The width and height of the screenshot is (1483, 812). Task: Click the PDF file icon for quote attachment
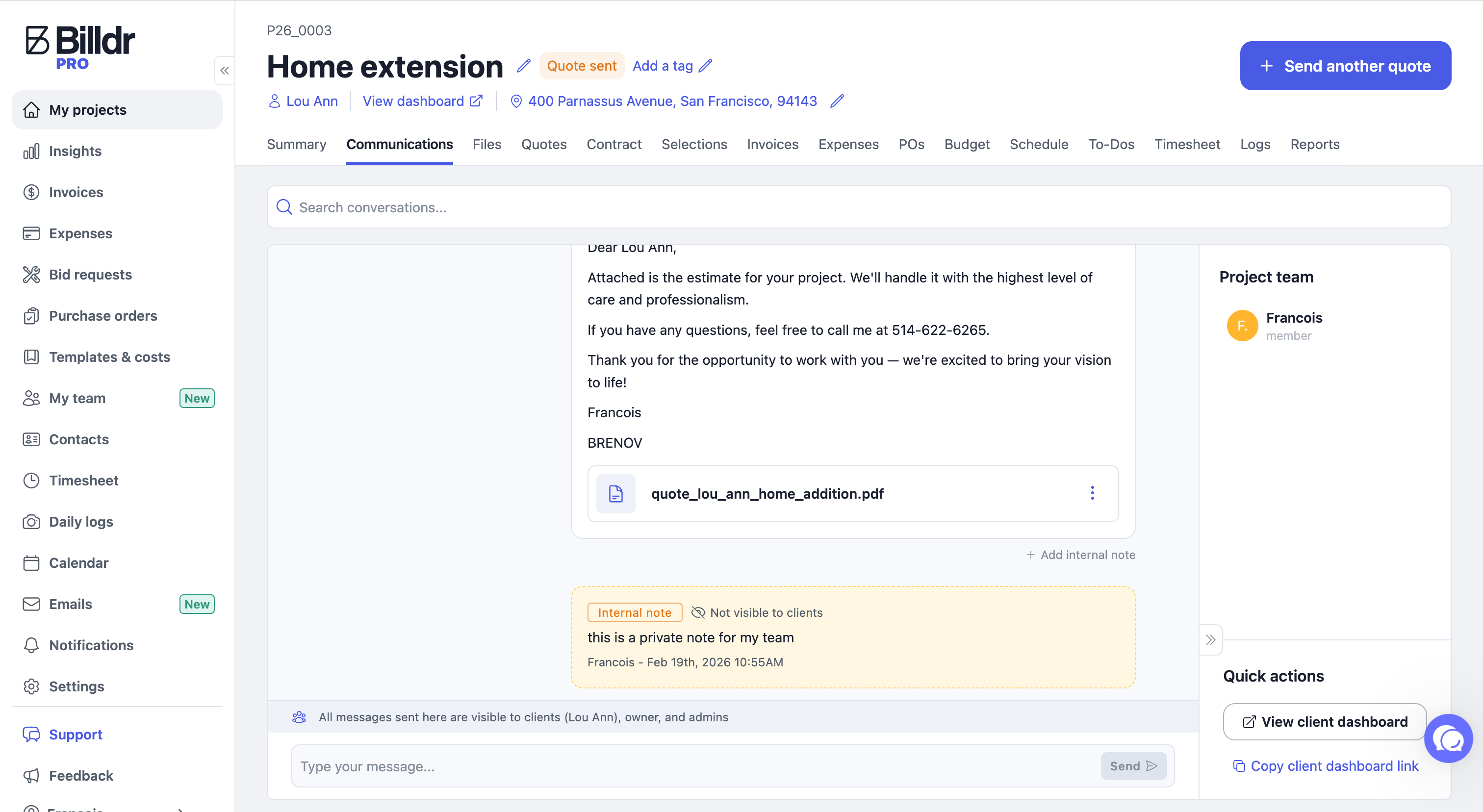point(615,494)
